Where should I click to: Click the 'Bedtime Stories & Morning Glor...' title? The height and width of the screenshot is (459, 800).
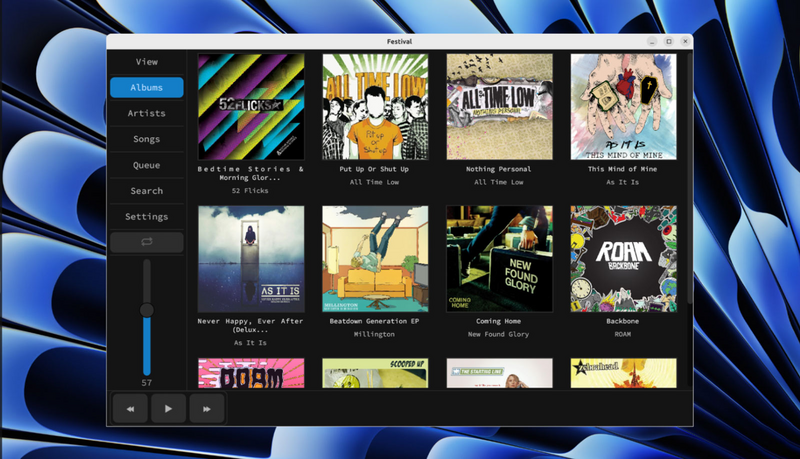(x=251, y=173)
